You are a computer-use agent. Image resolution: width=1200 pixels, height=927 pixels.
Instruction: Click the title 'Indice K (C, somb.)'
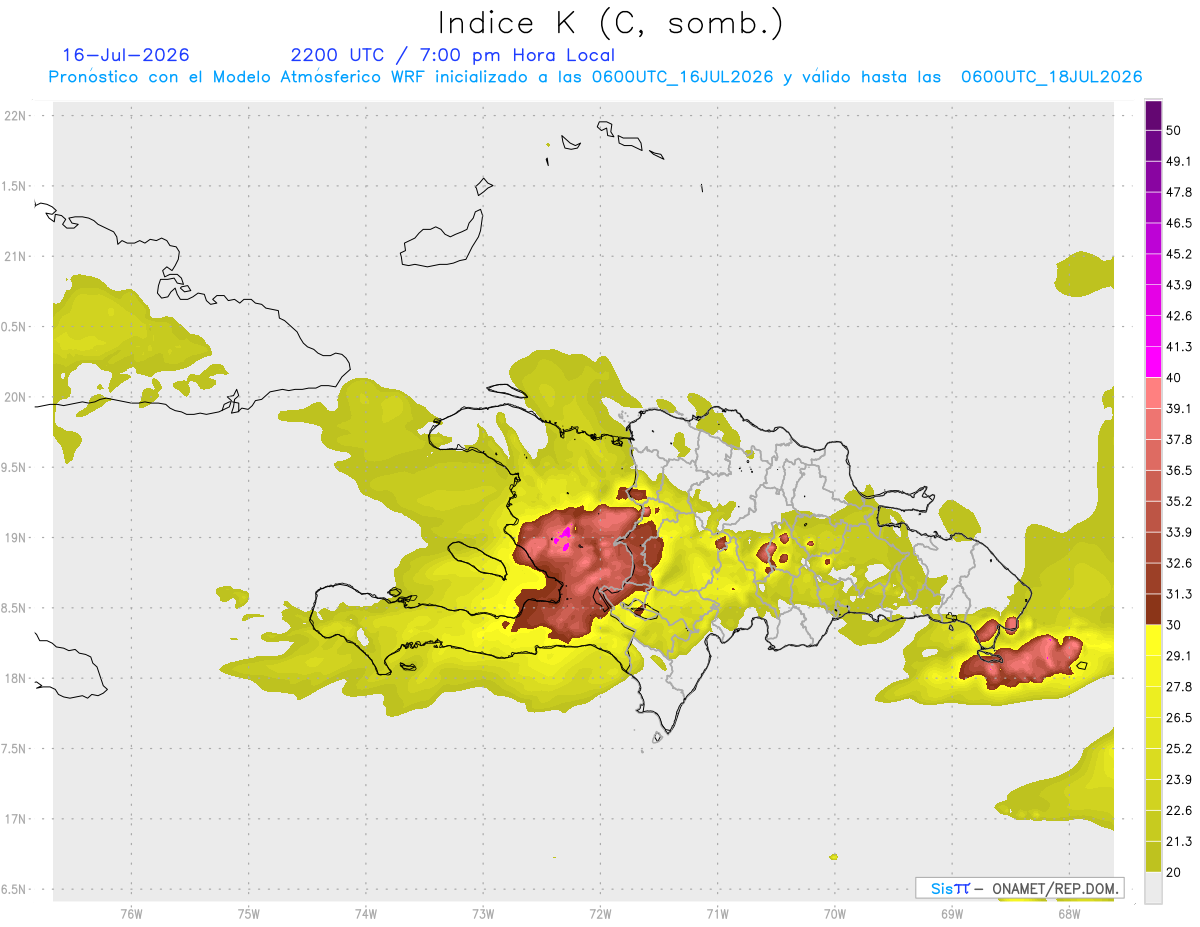point(610,24)
